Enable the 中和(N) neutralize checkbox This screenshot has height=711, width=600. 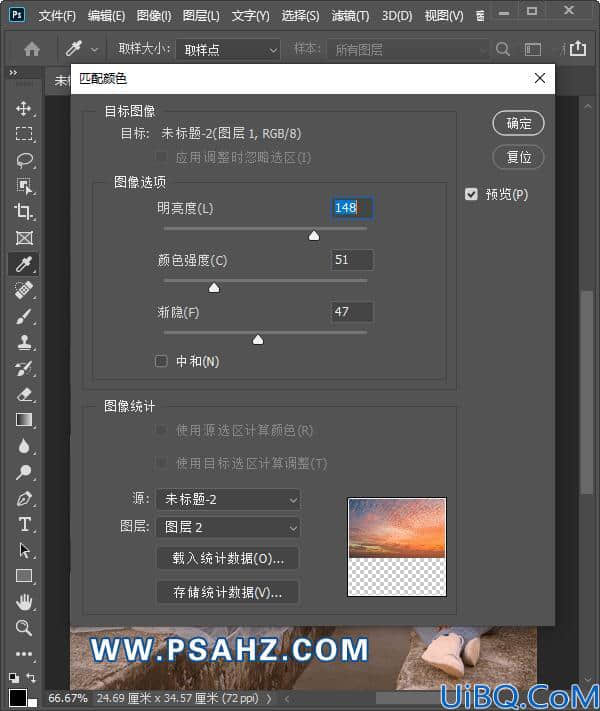pyautogui.click(x=161, y=361)
